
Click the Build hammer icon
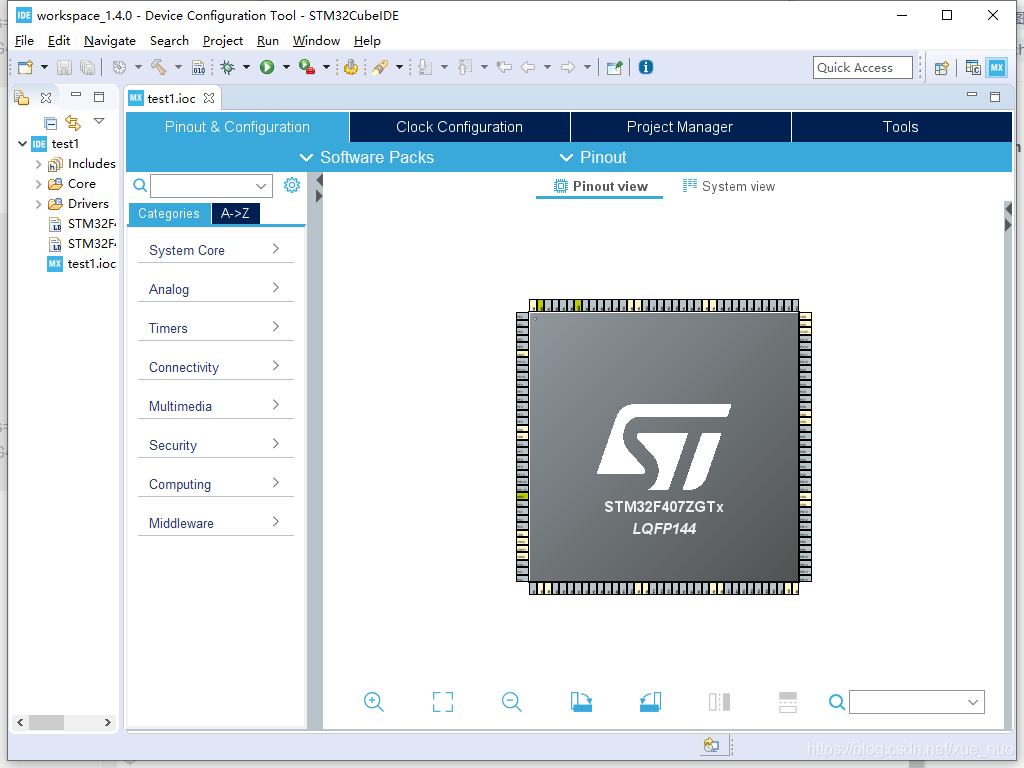[x=159, y=67]
